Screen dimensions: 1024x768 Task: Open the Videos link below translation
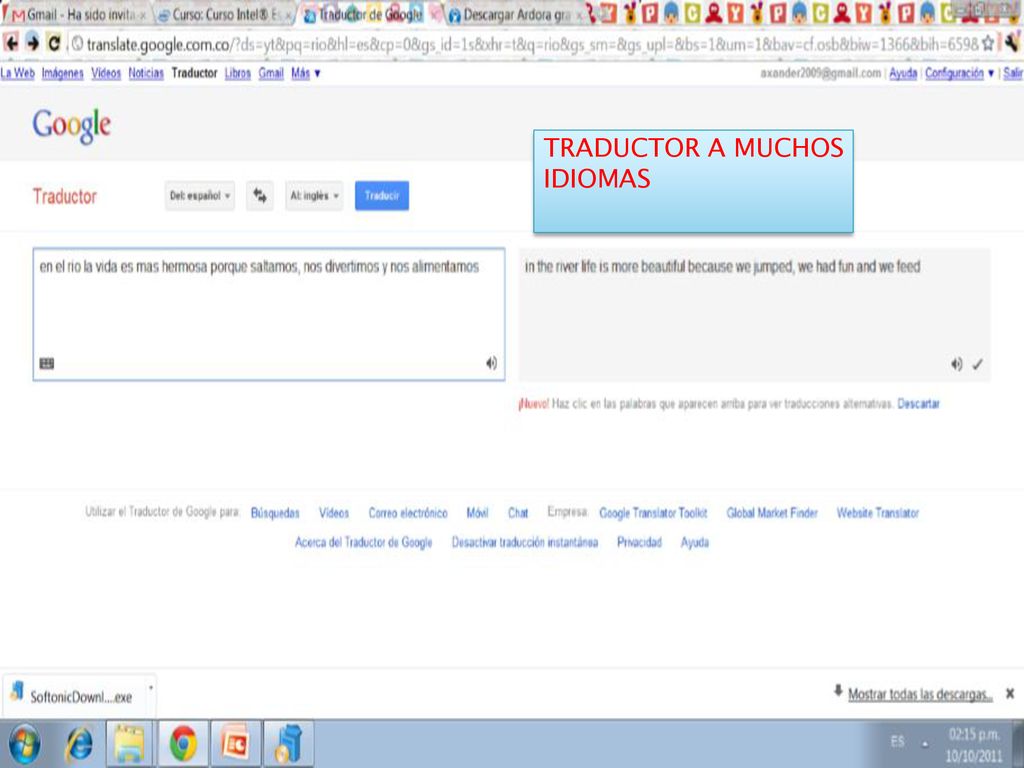[334, 513]
